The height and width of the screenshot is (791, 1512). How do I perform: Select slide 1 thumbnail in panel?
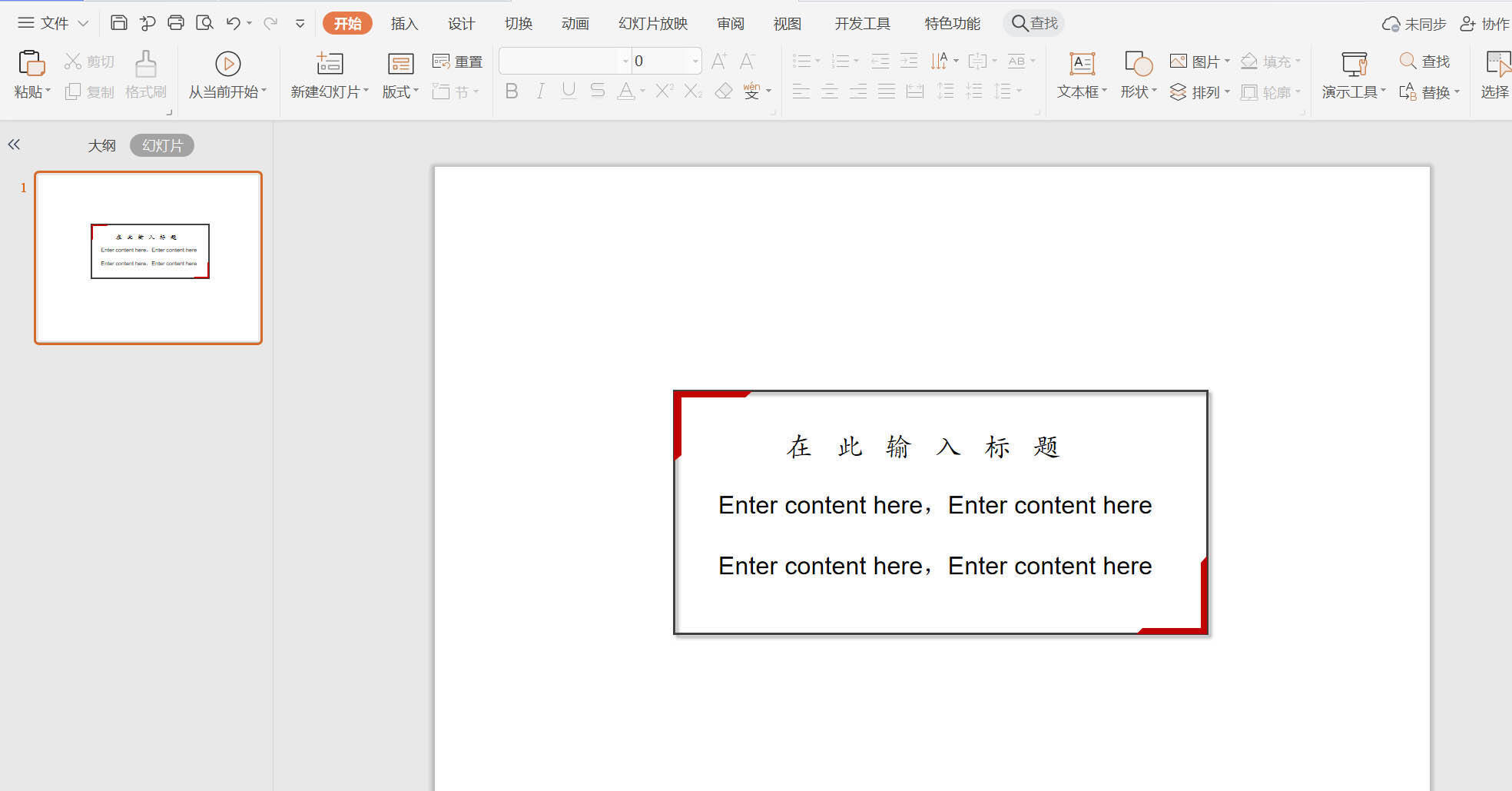click(148, 258)
